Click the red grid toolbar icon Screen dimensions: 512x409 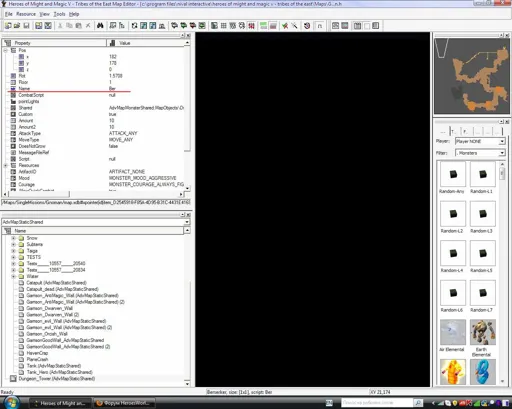pos(251,26)
